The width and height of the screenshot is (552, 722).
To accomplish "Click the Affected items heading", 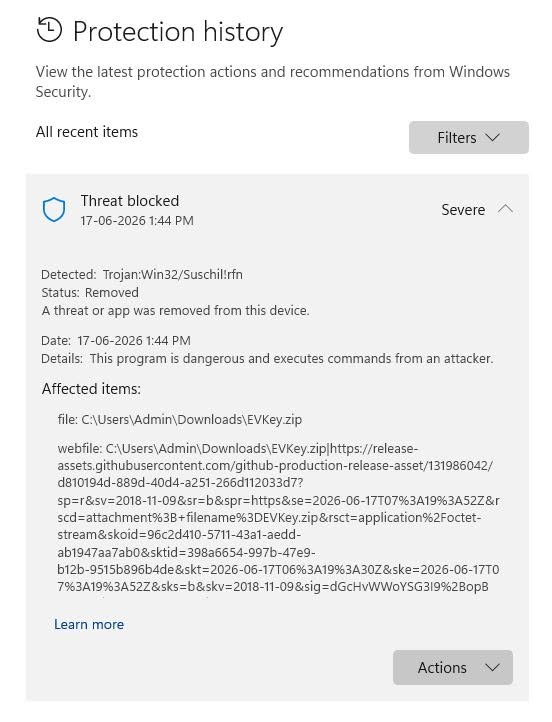I will pos(91,389).
